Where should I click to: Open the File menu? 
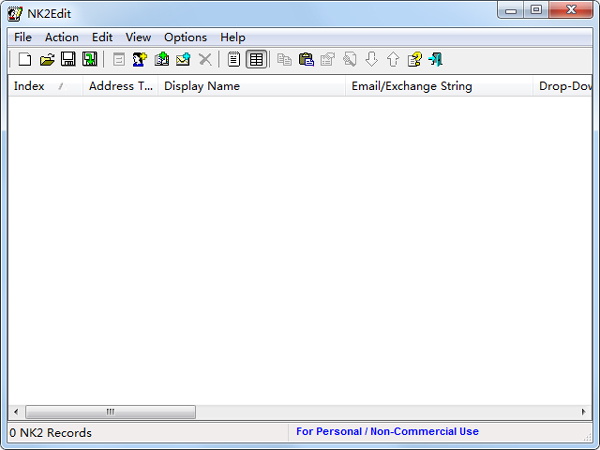[x=23, y=38]
